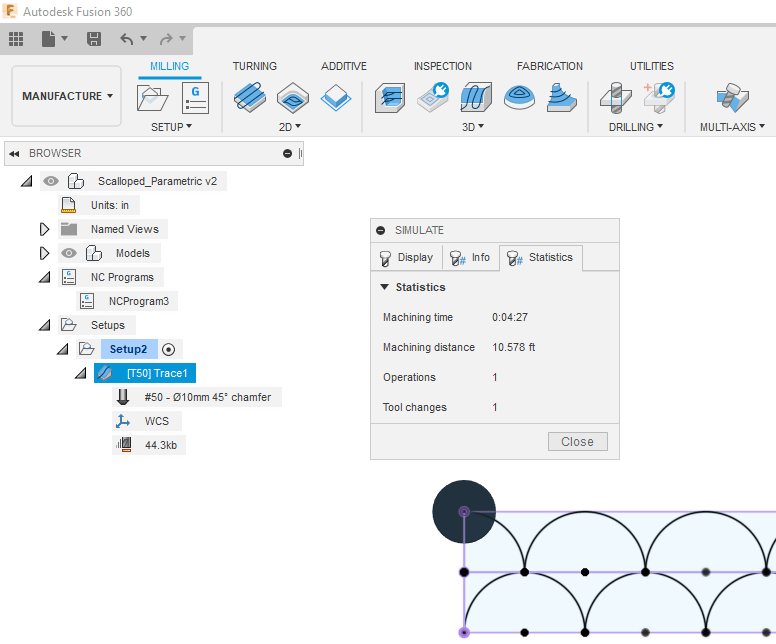Screen dimensions: 776x644
Task: Click the New Setup folder icon
Action: [154, 98]
